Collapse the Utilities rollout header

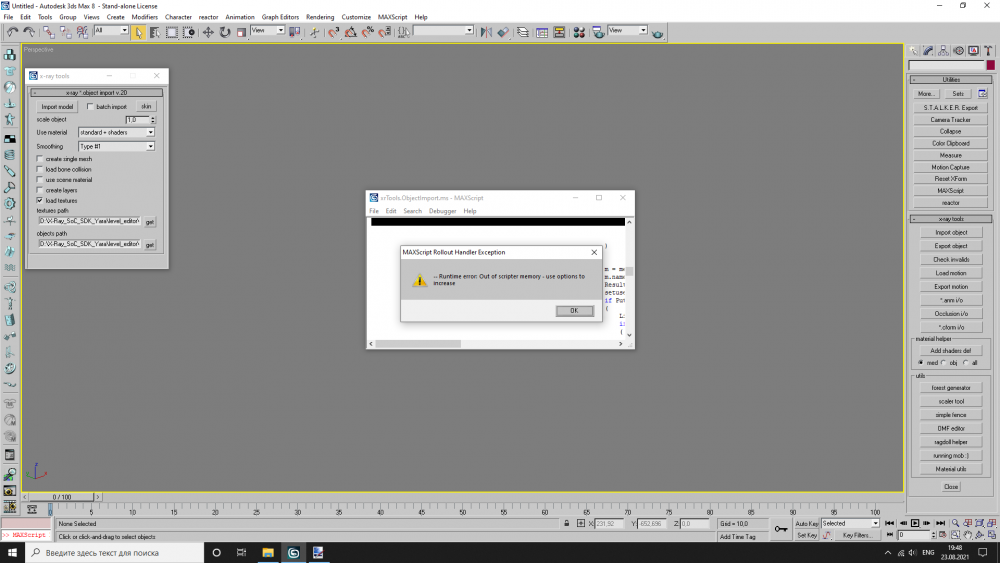[x=950, y=80]
